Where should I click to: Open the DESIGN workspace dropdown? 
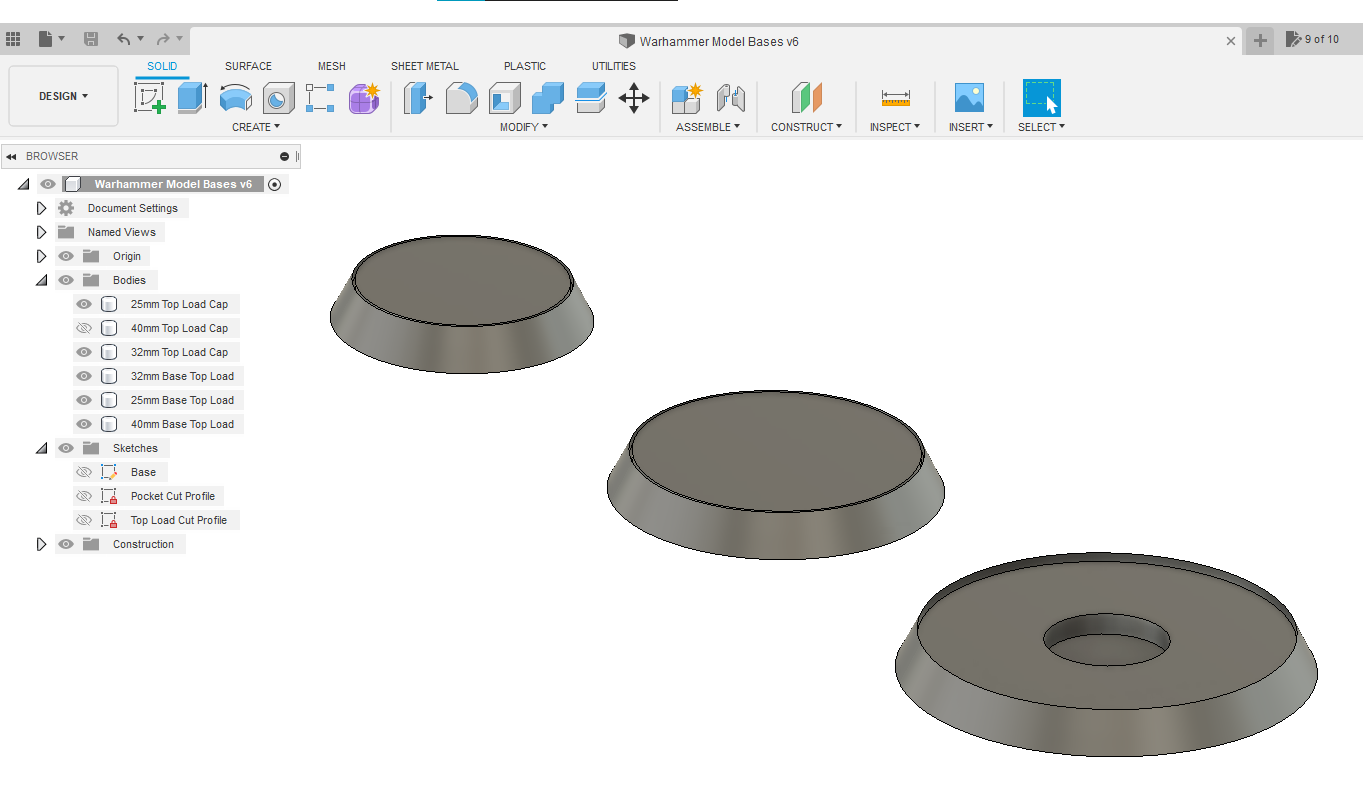(63, 96)
